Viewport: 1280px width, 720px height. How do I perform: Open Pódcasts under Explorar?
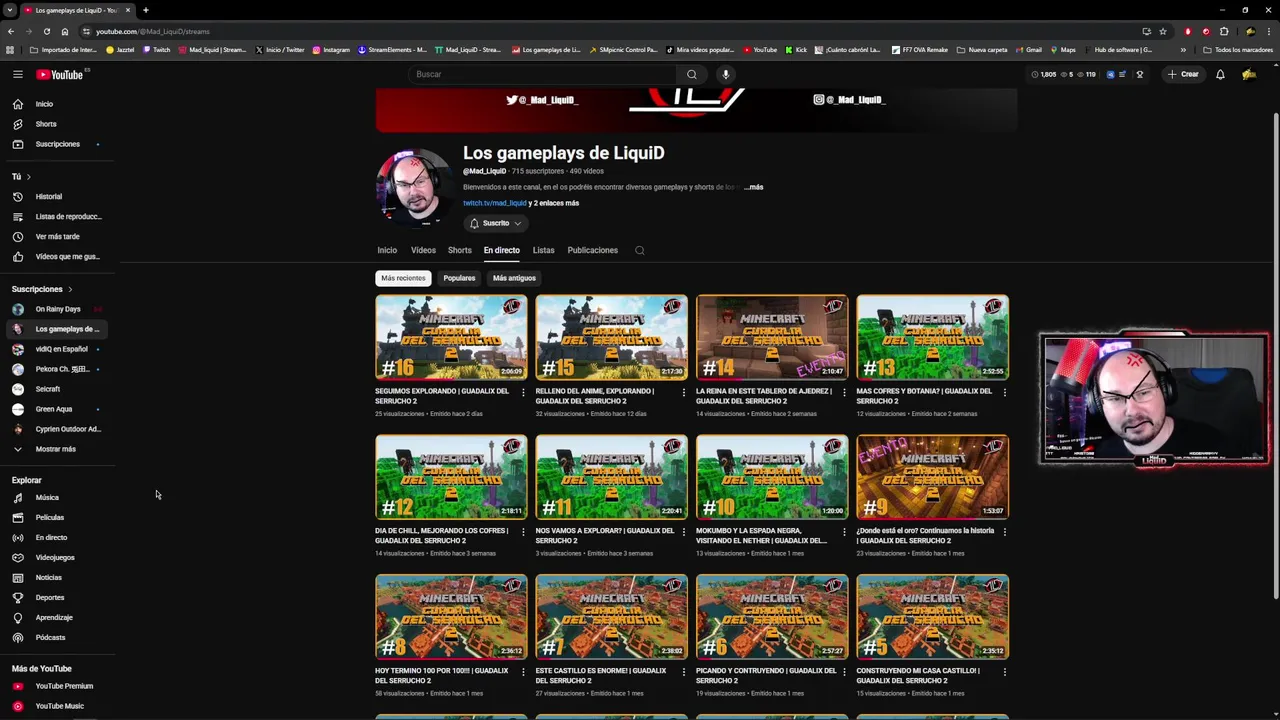50,637
